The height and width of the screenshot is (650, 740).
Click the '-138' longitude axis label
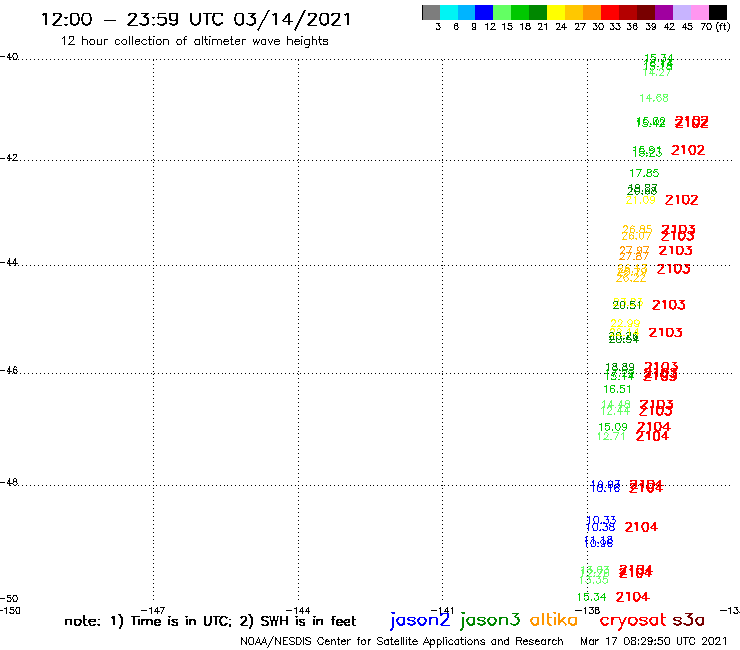point(587,610)
